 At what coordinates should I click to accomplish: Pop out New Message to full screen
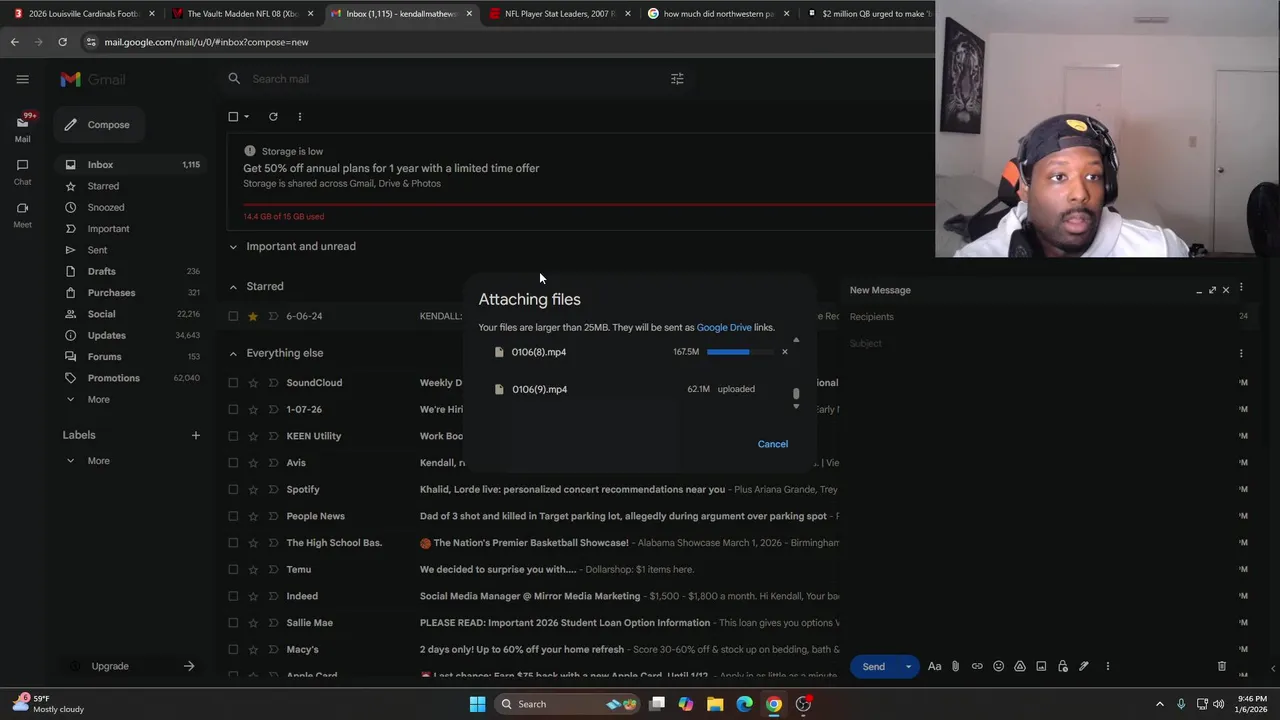pyautogui.click(x=1212, y=290)
